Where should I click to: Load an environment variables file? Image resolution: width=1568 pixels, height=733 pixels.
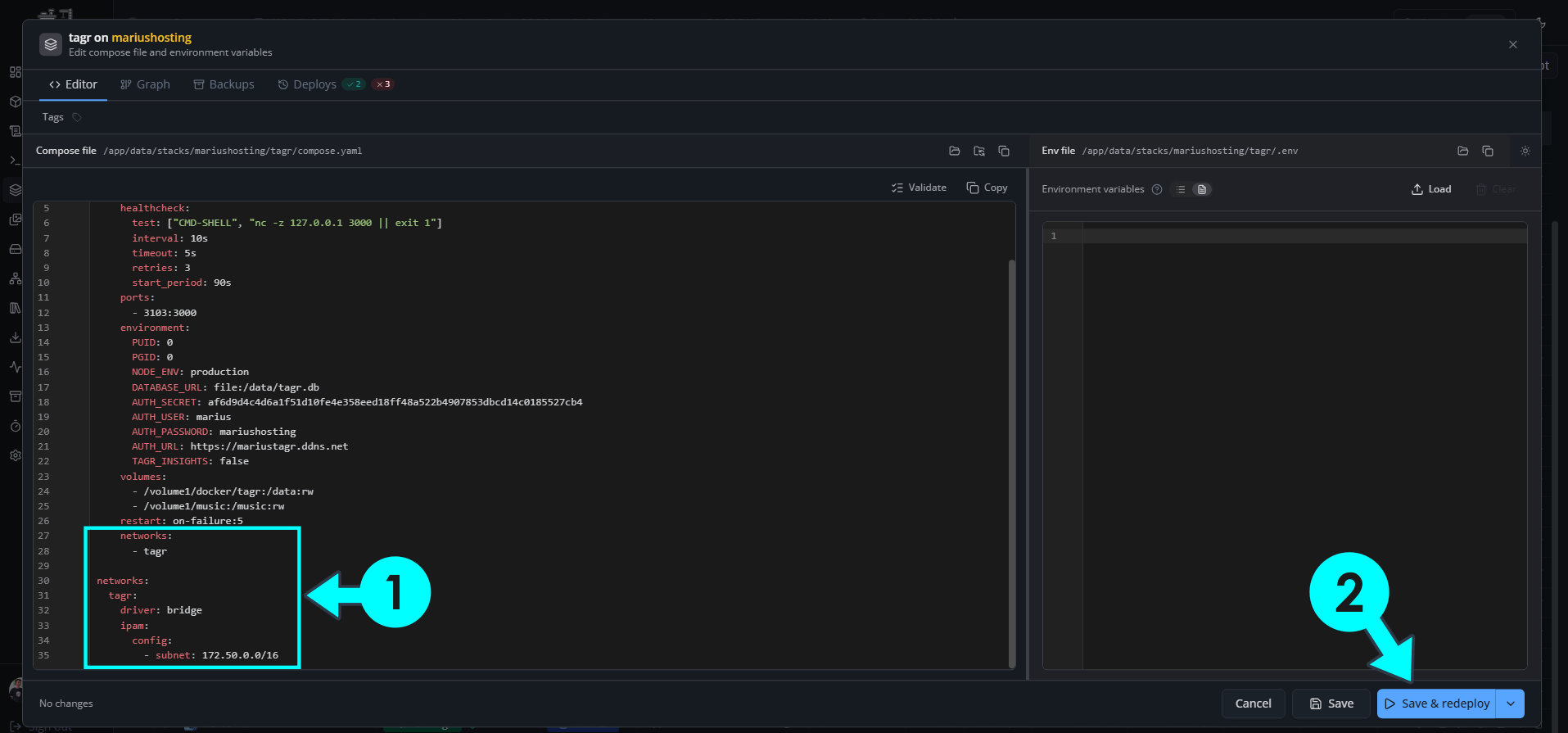[x=1431, y=189]
